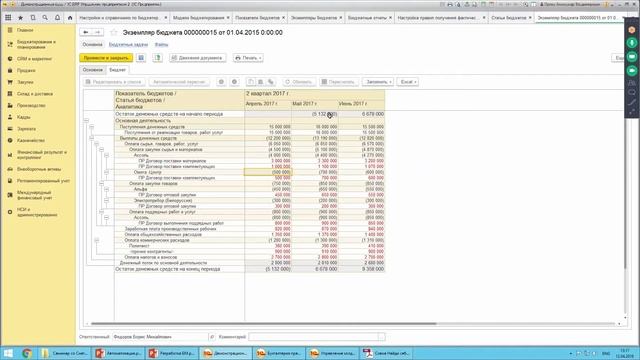Select the Основное form tab
Image resolution: width=640 pixels, height=360 pixels.
tap(93, 70)
